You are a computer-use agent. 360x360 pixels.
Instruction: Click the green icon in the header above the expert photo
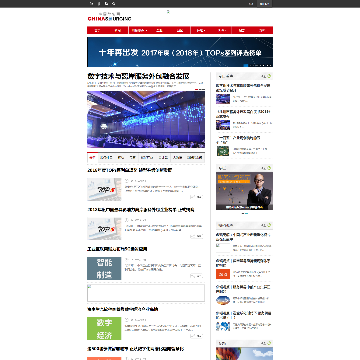click(269, 168)
